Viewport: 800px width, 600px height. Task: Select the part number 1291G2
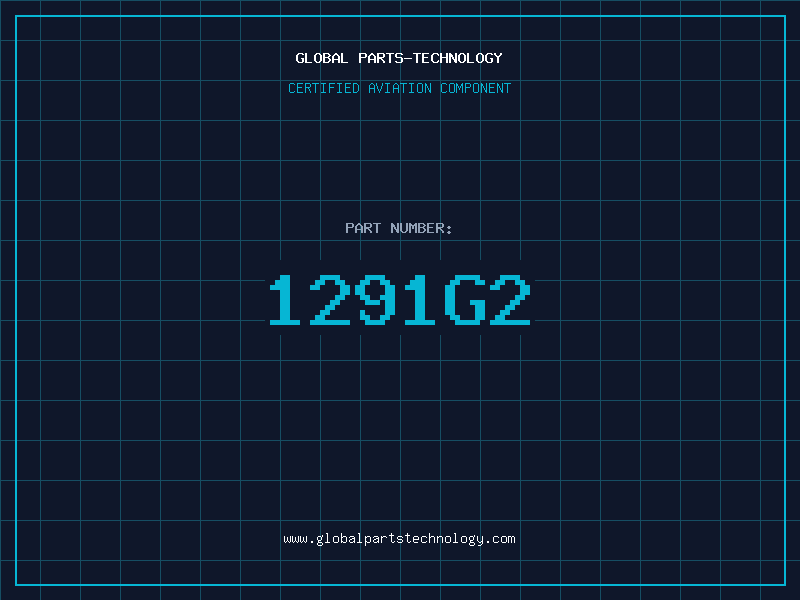[400, 300]
